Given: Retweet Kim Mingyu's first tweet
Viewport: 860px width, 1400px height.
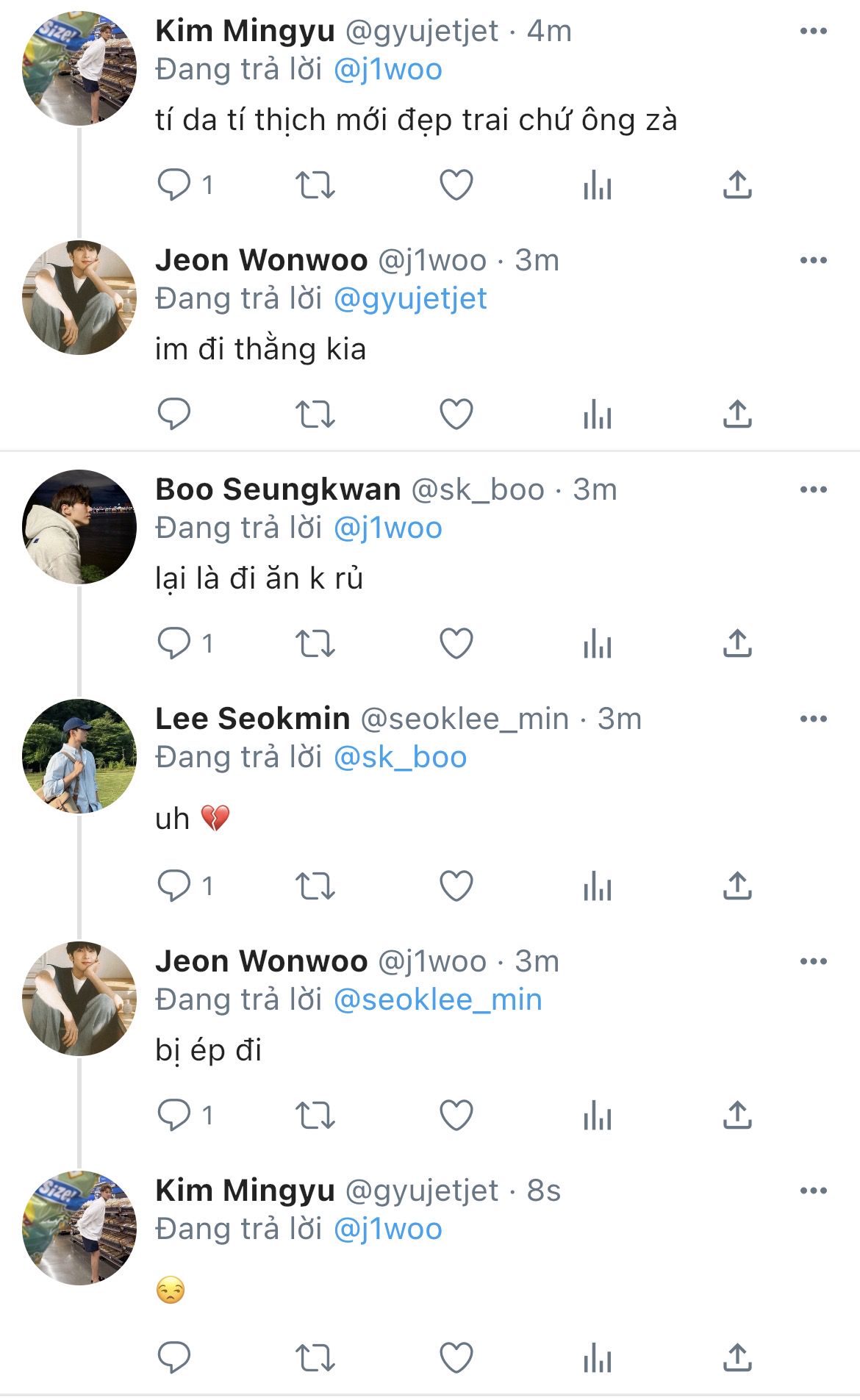Looking at the screenshot, I should tap(315, 185).
